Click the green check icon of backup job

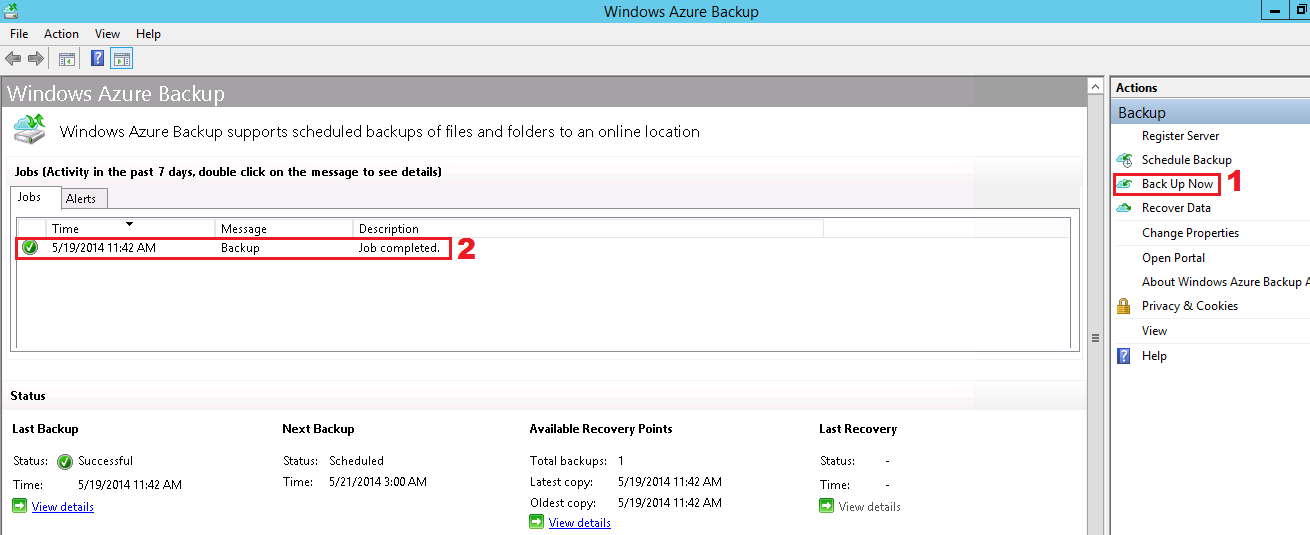coord(30,247)
